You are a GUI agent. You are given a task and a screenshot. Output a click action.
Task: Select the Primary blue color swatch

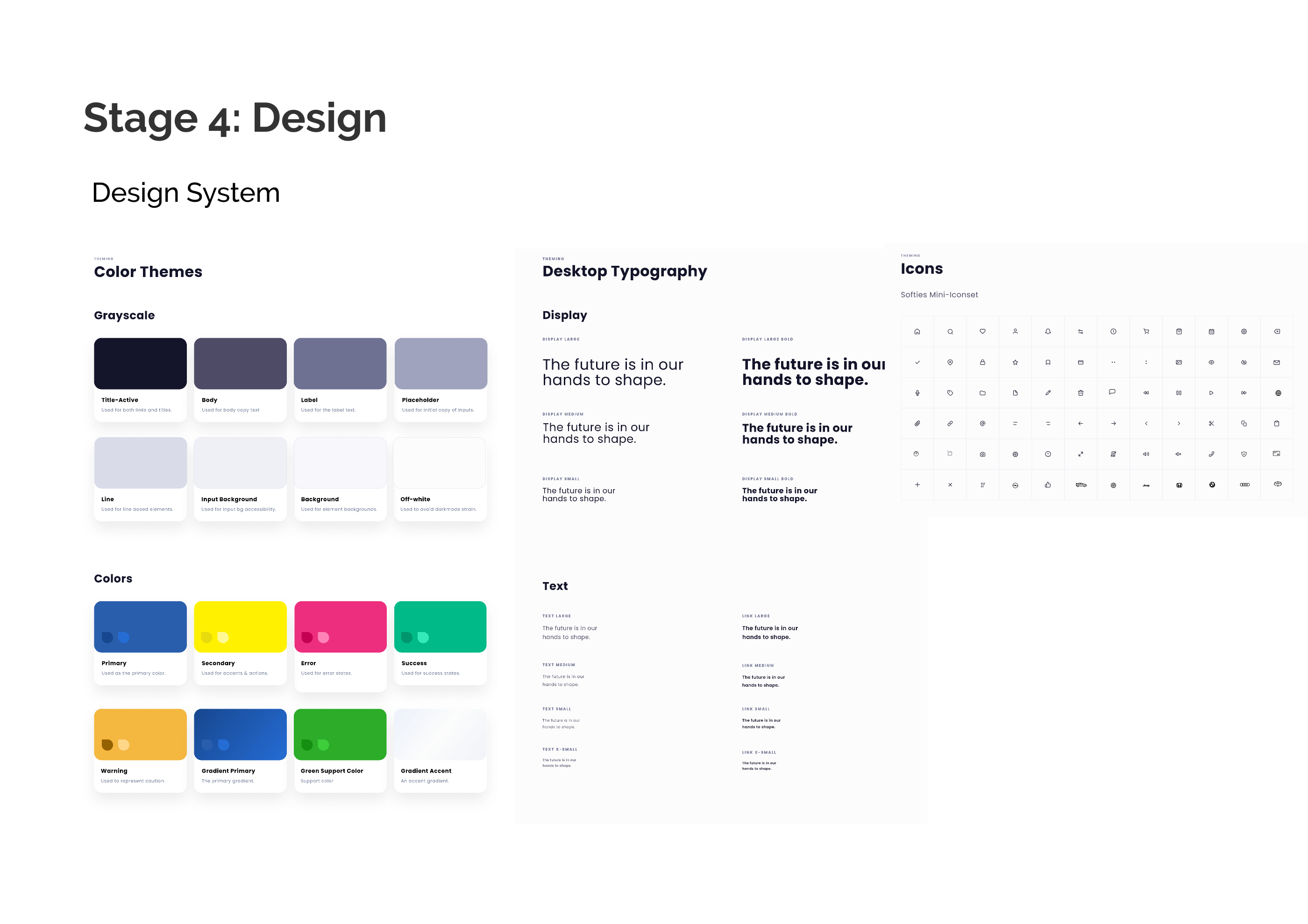140,626
